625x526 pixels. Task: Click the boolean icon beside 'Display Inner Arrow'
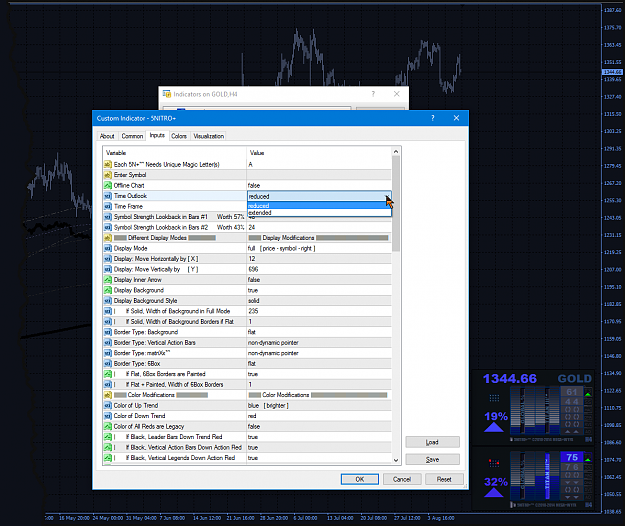coord(108,280)
